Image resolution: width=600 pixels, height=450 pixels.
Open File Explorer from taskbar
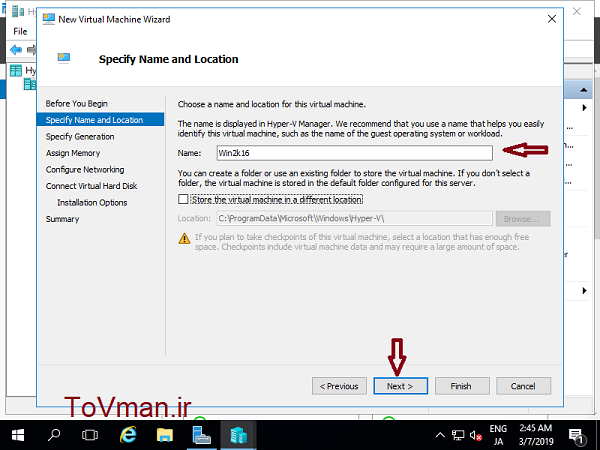point(165,435)
